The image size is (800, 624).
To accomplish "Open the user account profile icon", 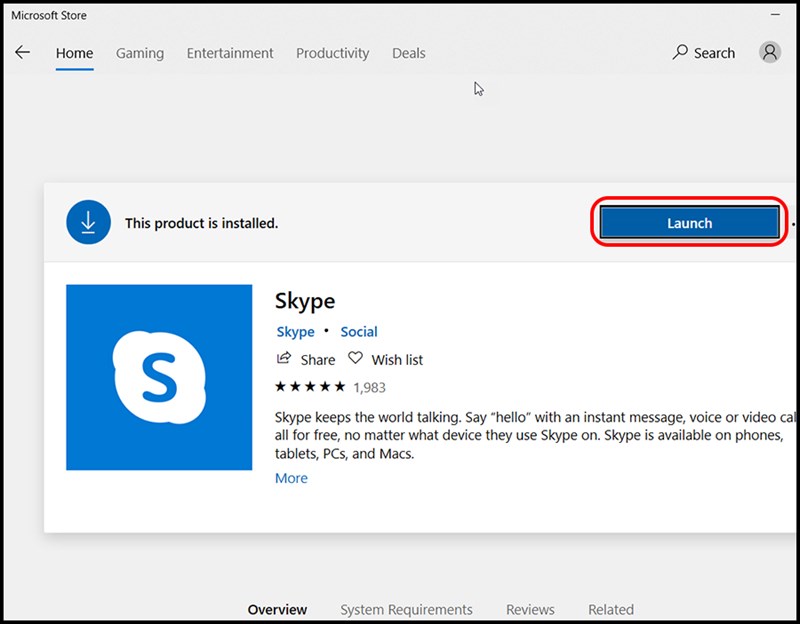I will pos(770,52).
